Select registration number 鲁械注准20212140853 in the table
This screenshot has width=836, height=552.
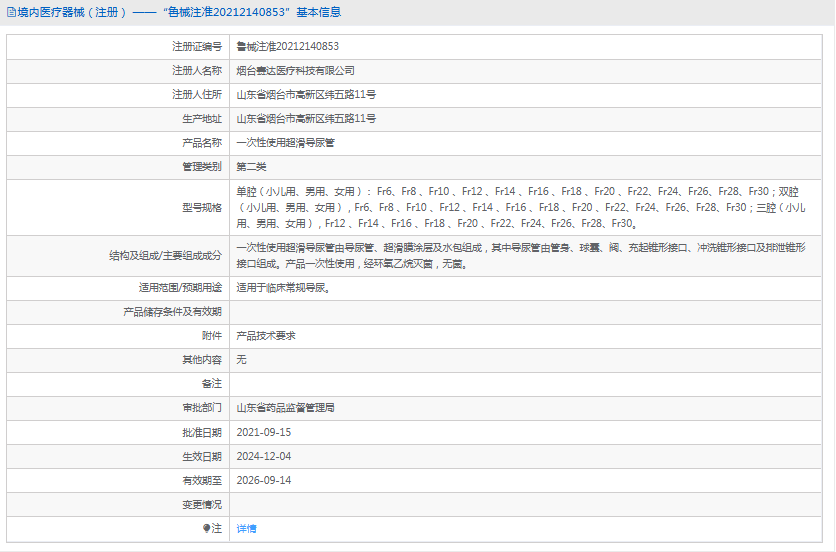[x=287, y=46]
